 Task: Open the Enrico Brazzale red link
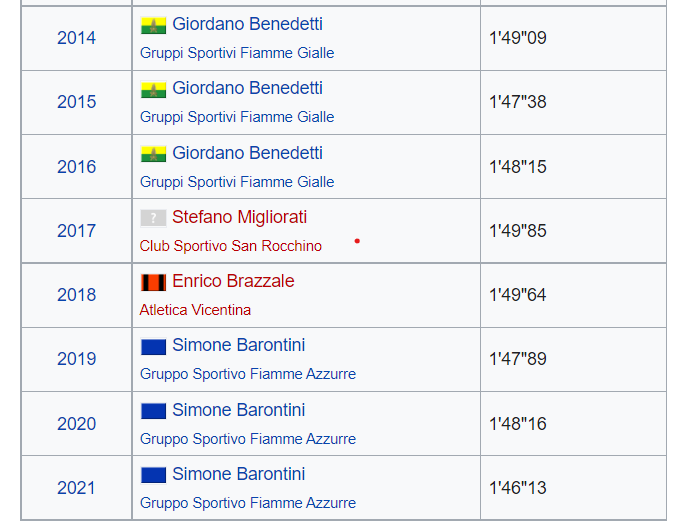point(233,281)
